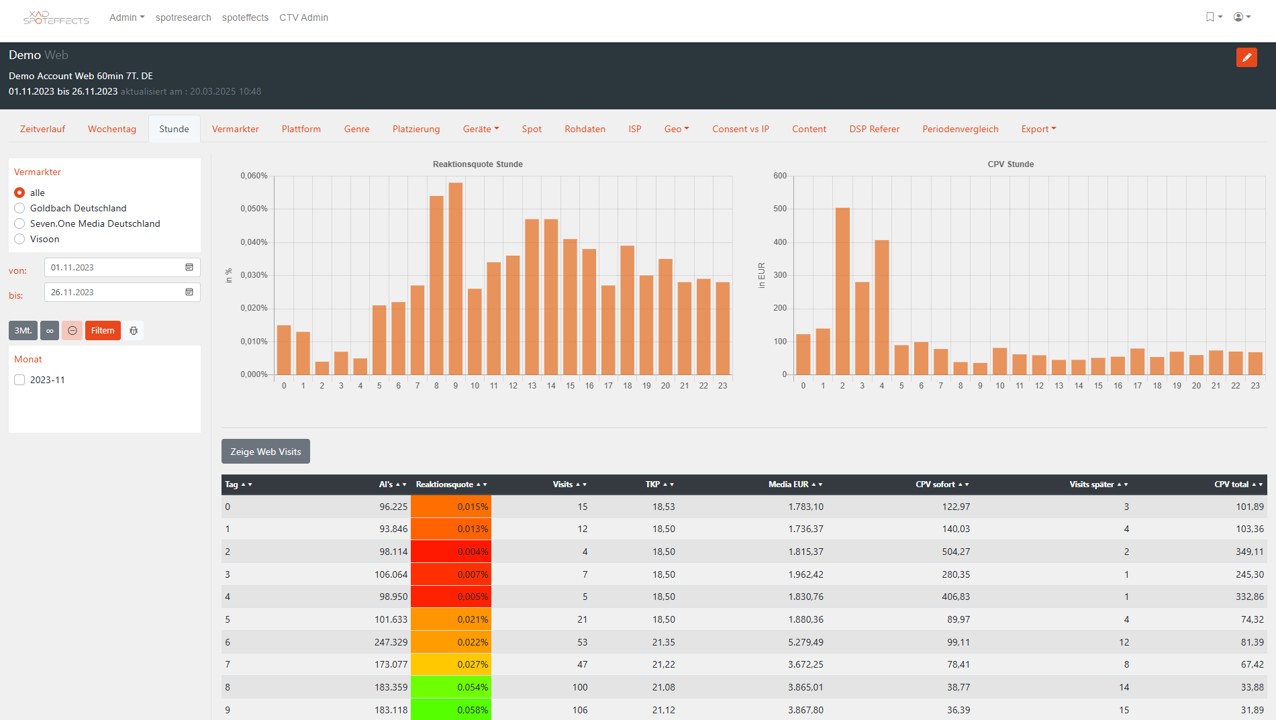This screenshot has height=720, width=1276.
Task: Open the Export dropdown menu
Action: pyautogui.click(x=1038, y=129)
